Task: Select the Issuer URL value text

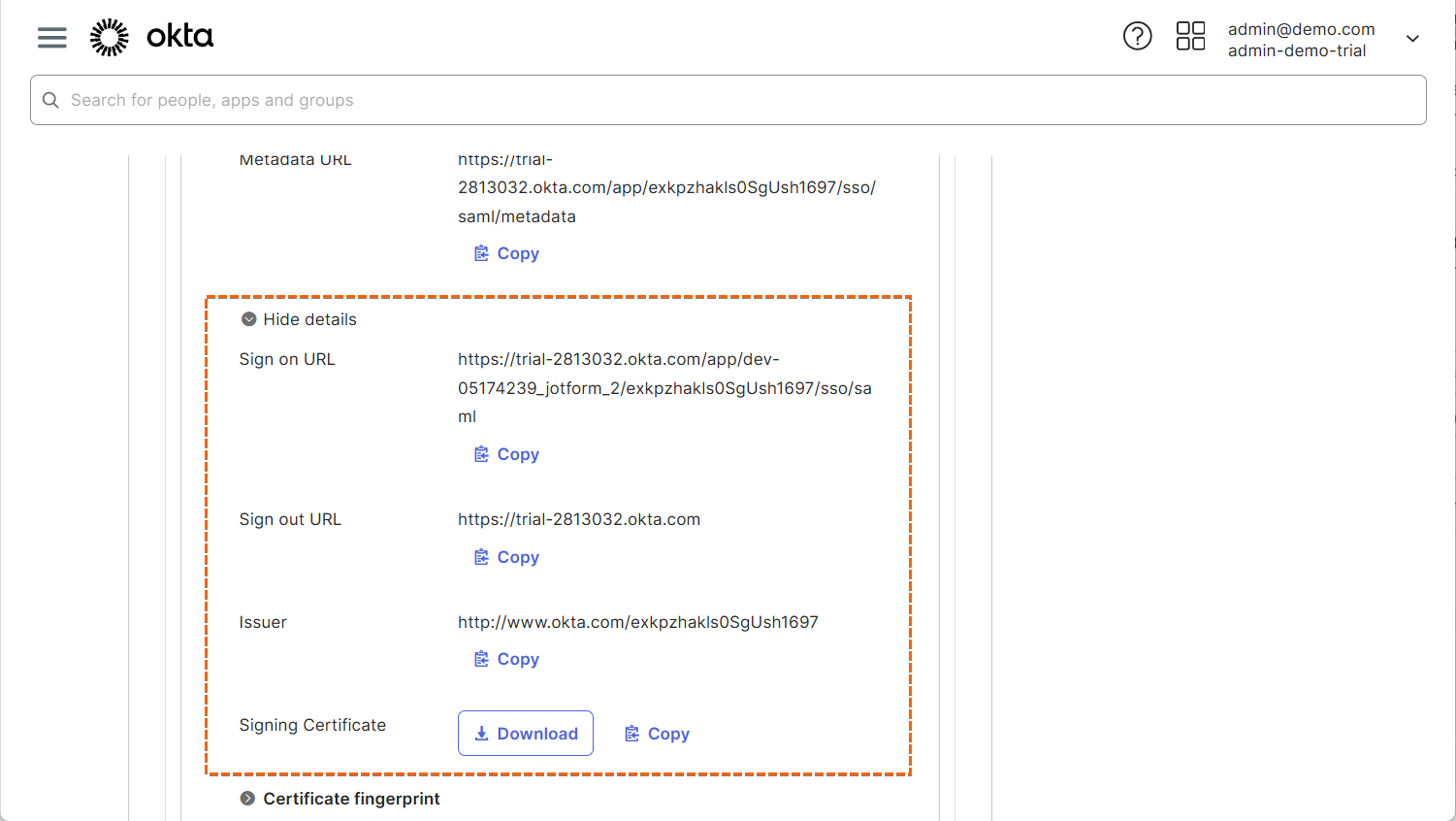Action: click(x=638, y=622)
